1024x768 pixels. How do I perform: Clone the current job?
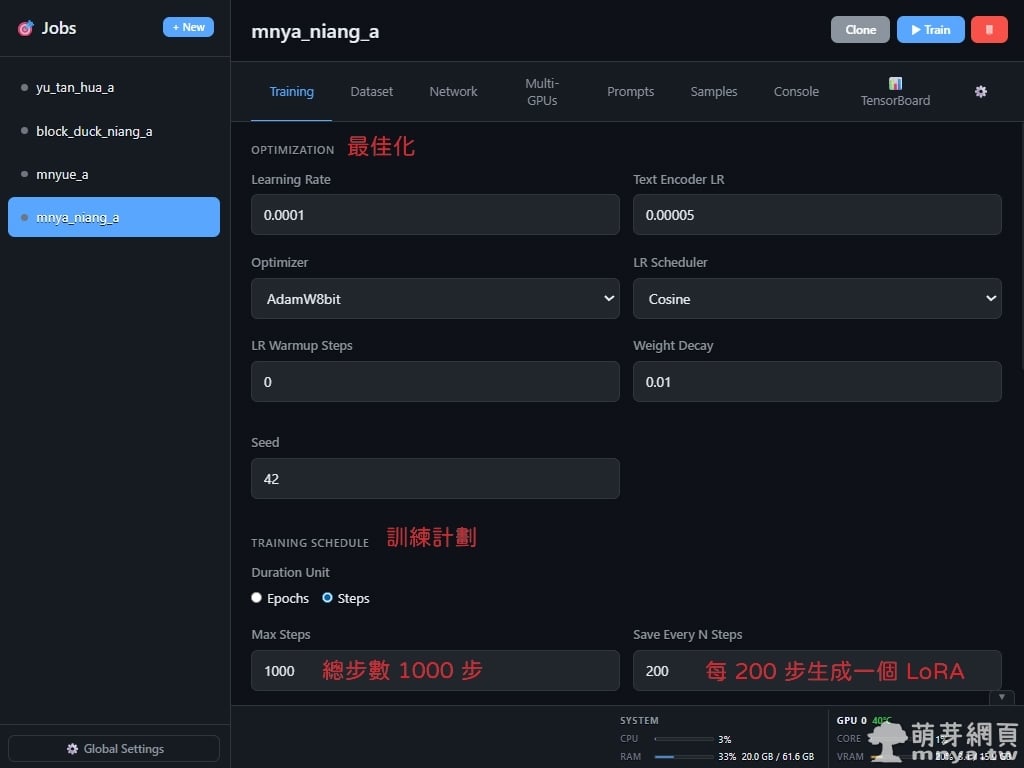point(860,30)
